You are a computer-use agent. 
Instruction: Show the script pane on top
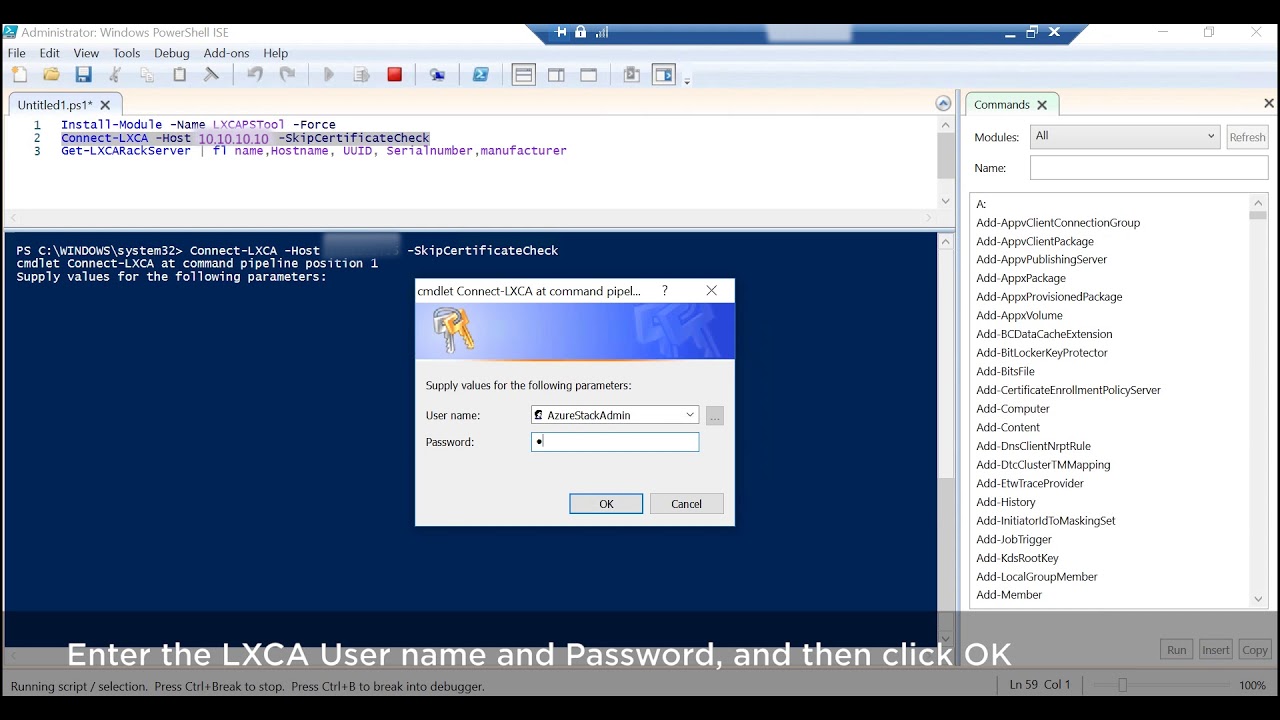click(x=523, y=75)
